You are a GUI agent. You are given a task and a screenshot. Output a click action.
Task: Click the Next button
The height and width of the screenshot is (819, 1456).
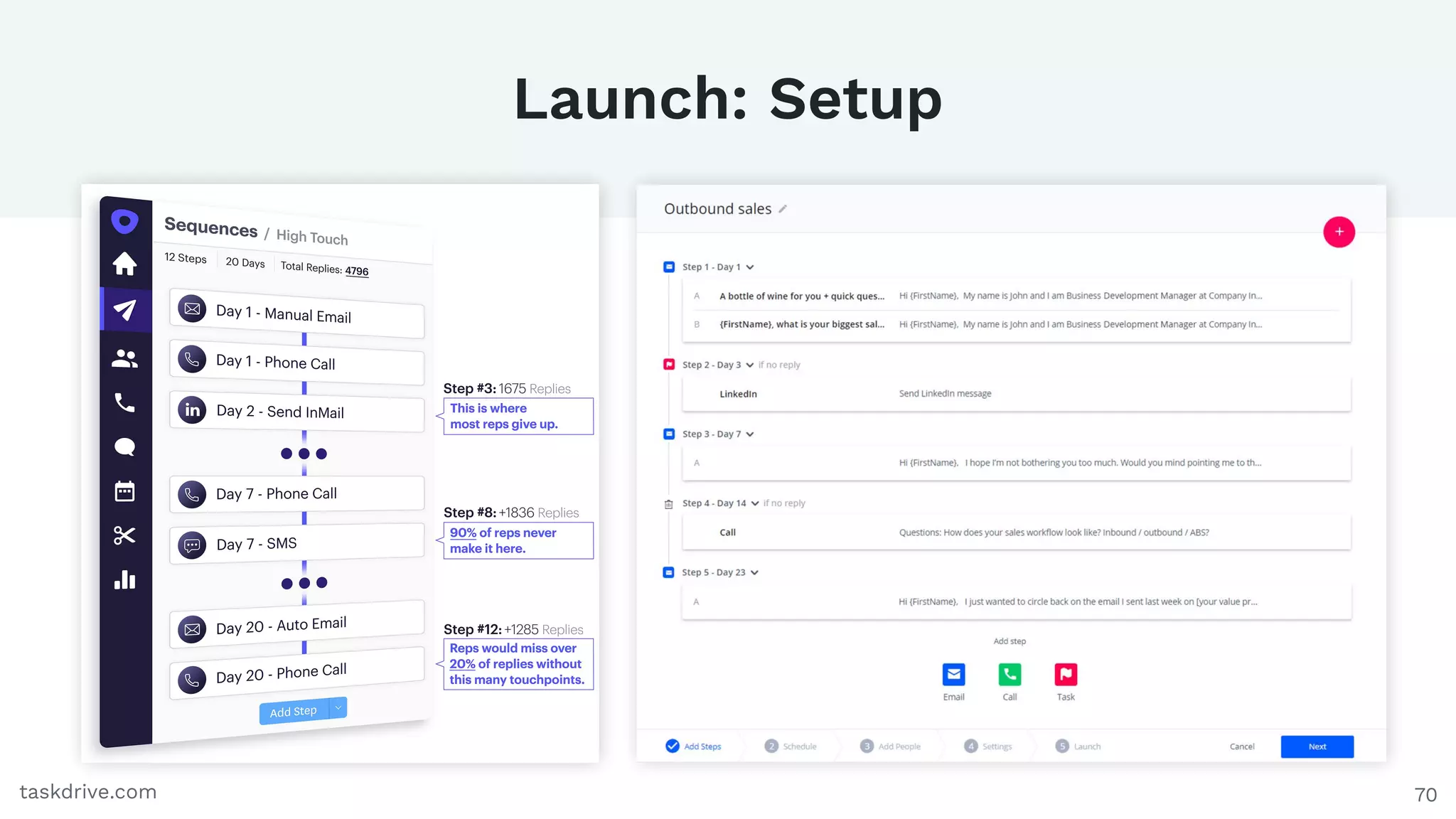coord(1317,746)
